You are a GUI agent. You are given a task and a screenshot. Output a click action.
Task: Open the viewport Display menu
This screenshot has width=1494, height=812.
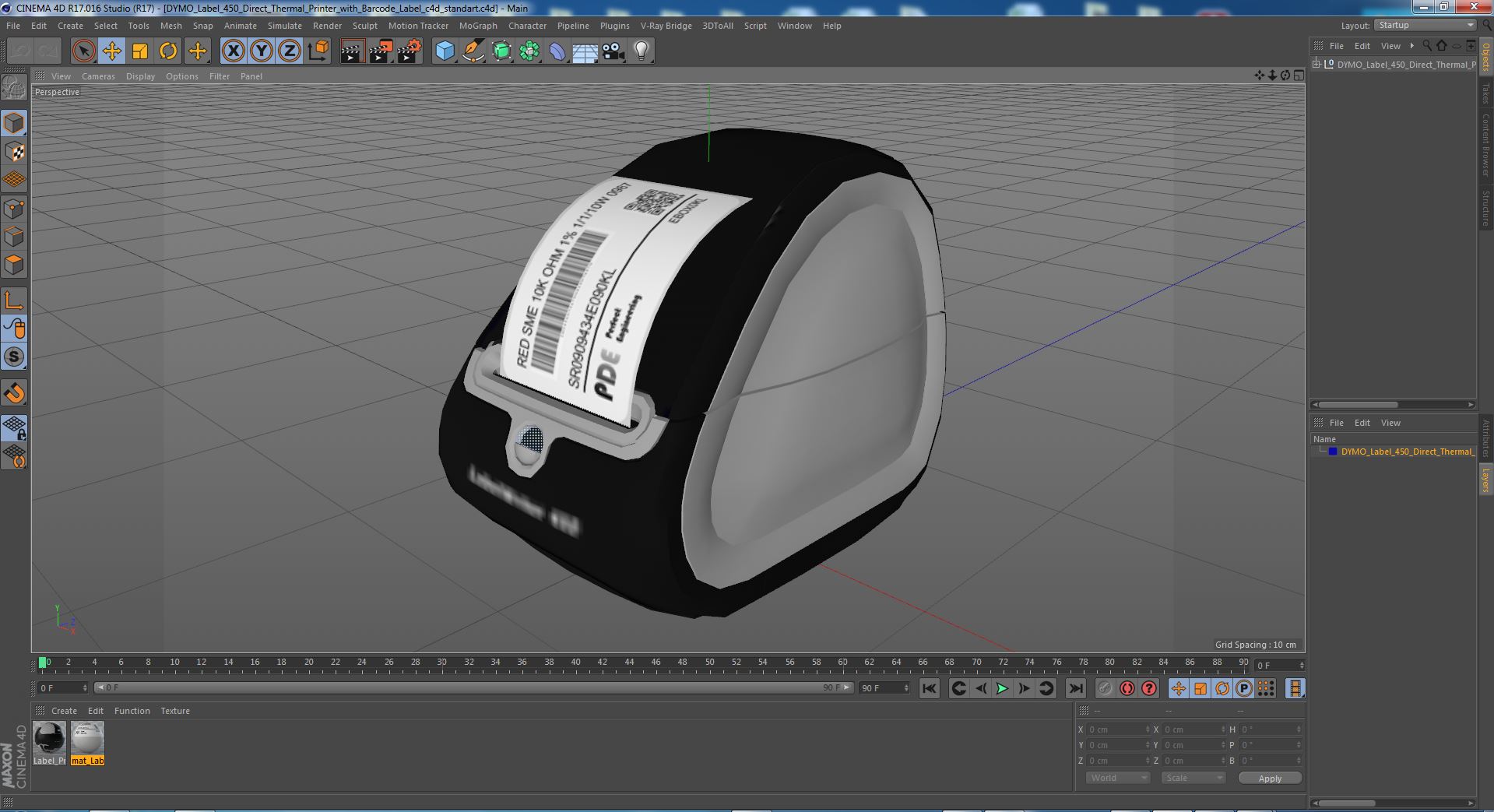(140, 76)
